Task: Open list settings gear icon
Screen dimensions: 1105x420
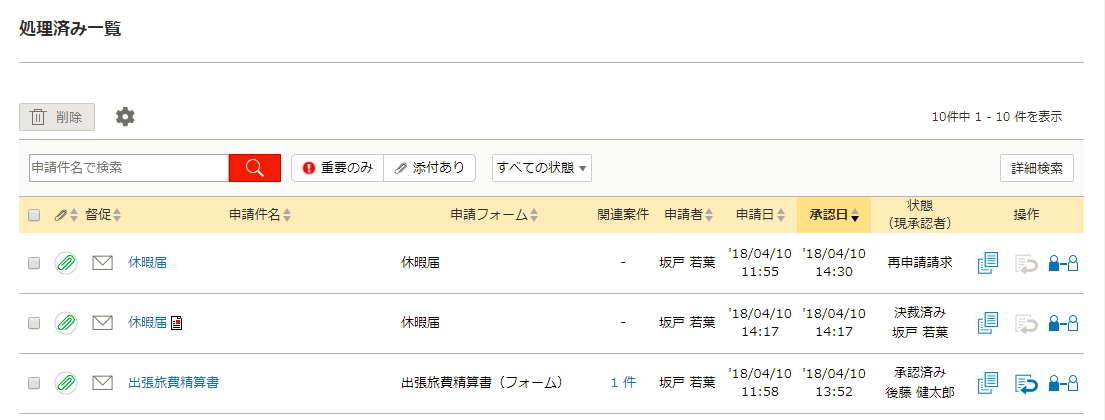Action: [125, 117]
